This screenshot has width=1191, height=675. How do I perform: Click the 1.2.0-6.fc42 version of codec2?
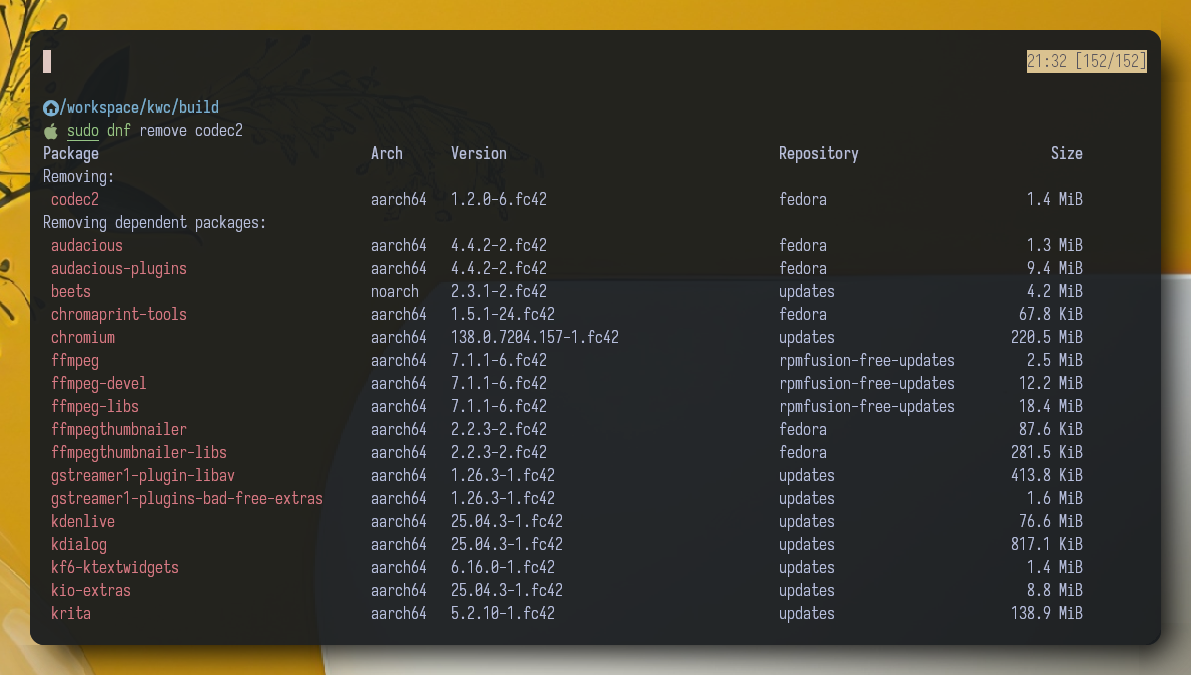coord(499,199)
